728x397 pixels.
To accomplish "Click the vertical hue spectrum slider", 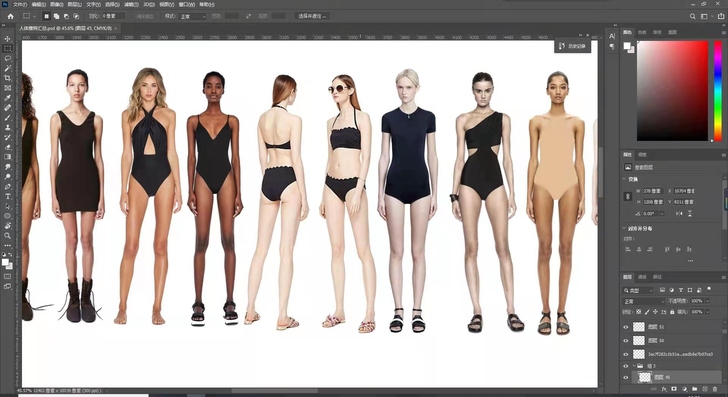I will pyautogui.click(x=718, y=91).
